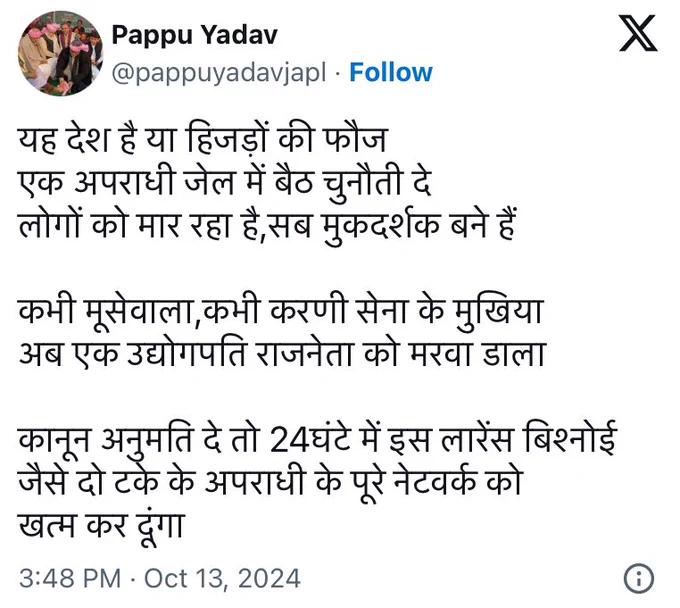Click the words 'लारेंस बिश्नोई' in the tweet
The width and height of the screenshot is (680, 608).
click(x=528, y=438)
